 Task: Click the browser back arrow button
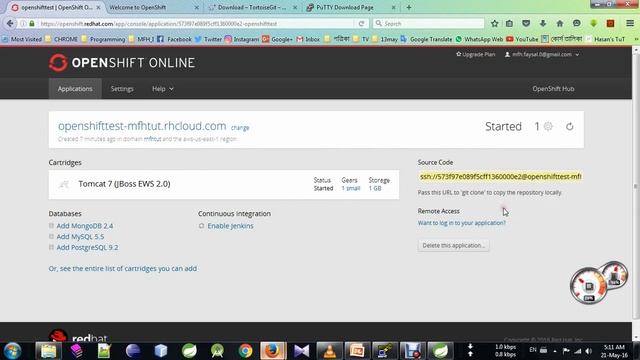pyautogui.click(x=10, y=24)
